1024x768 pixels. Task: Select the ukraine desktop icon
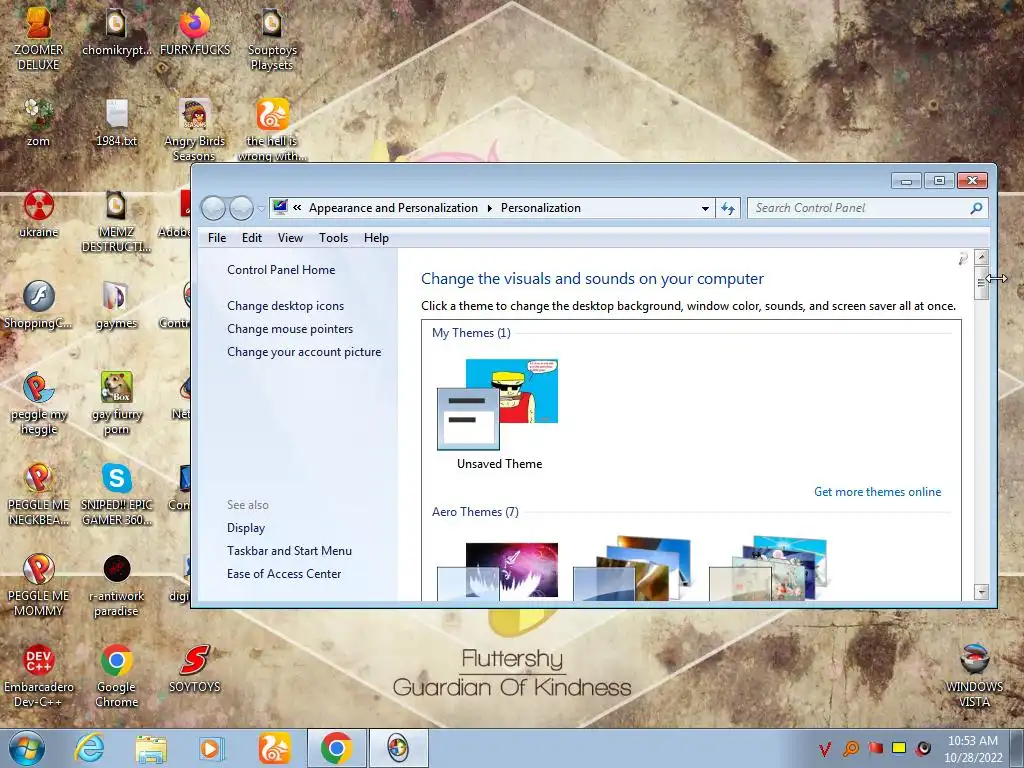[38, 214]
